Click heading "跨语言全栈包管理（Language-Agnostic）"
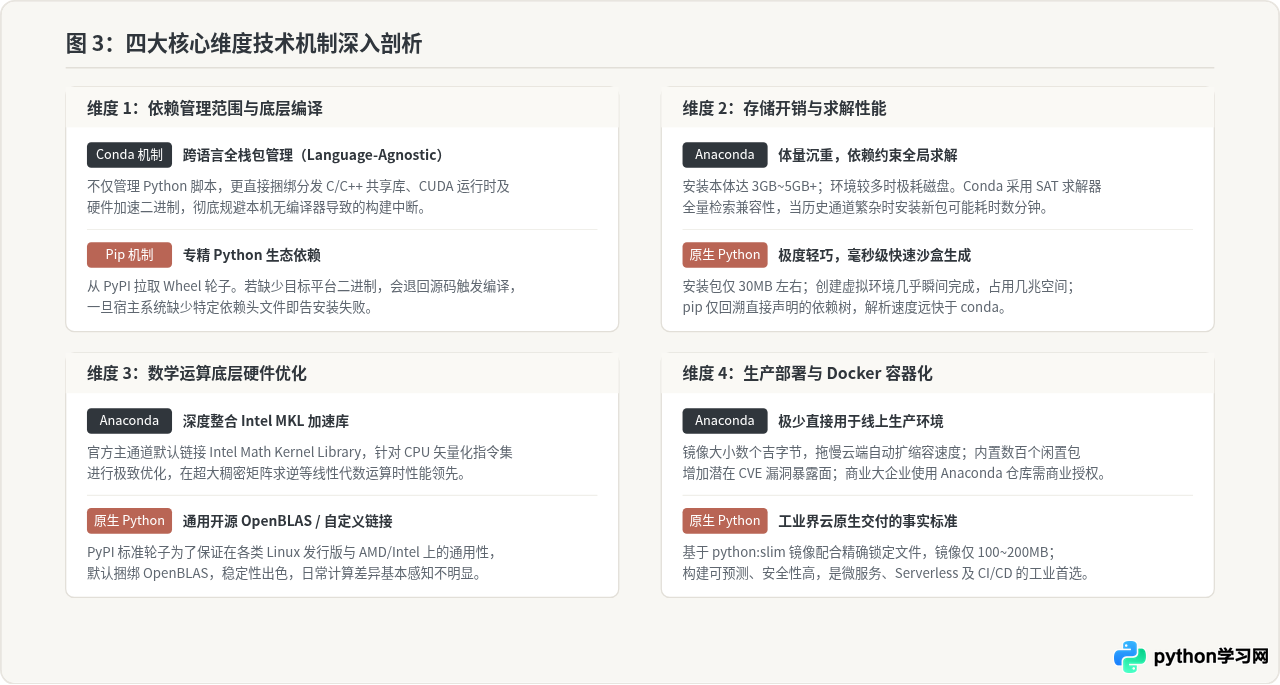This screenshot has height=685, width=1280. [x=313, y=155]
